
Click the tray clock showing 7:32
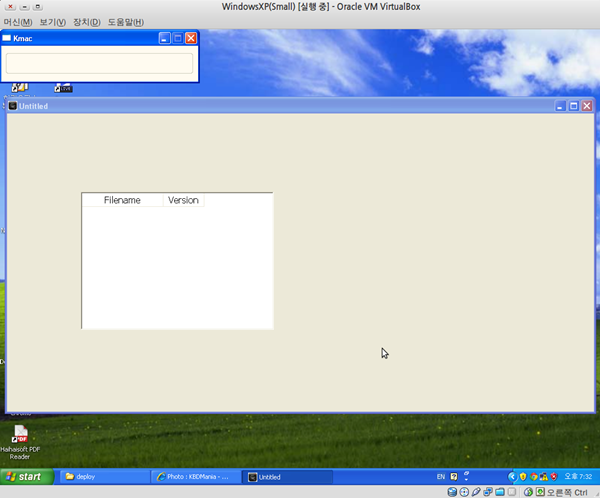pos(578,477)
